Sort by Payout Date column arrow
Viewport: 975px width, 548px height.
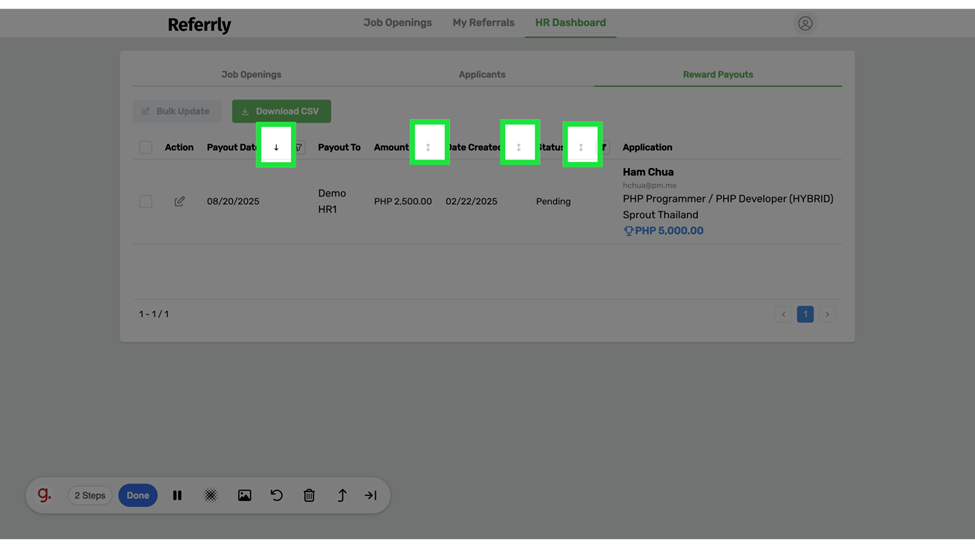pos(276,147)
